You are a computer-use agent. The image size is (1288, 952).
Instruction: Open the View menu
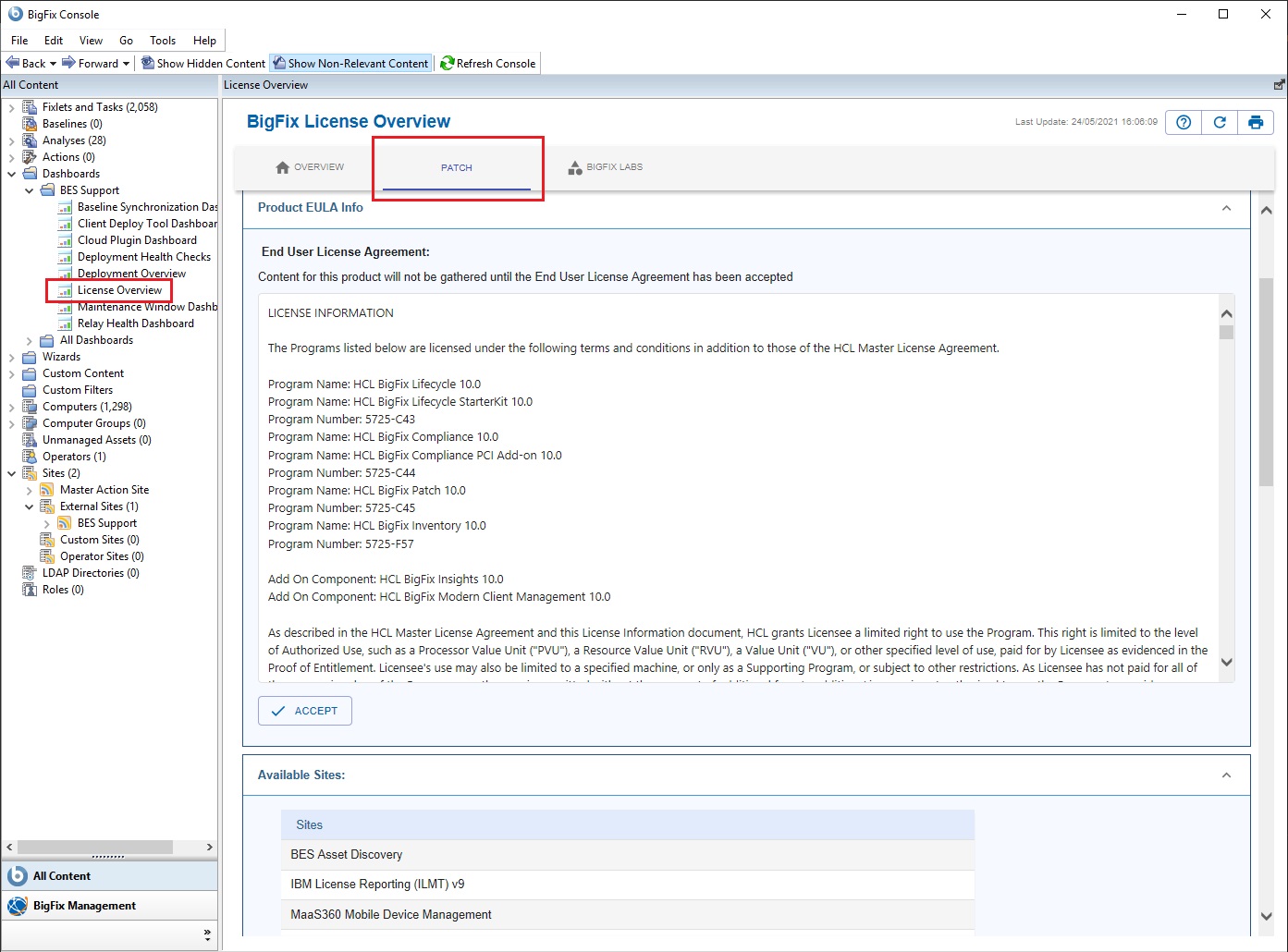(x=91, y=41)
